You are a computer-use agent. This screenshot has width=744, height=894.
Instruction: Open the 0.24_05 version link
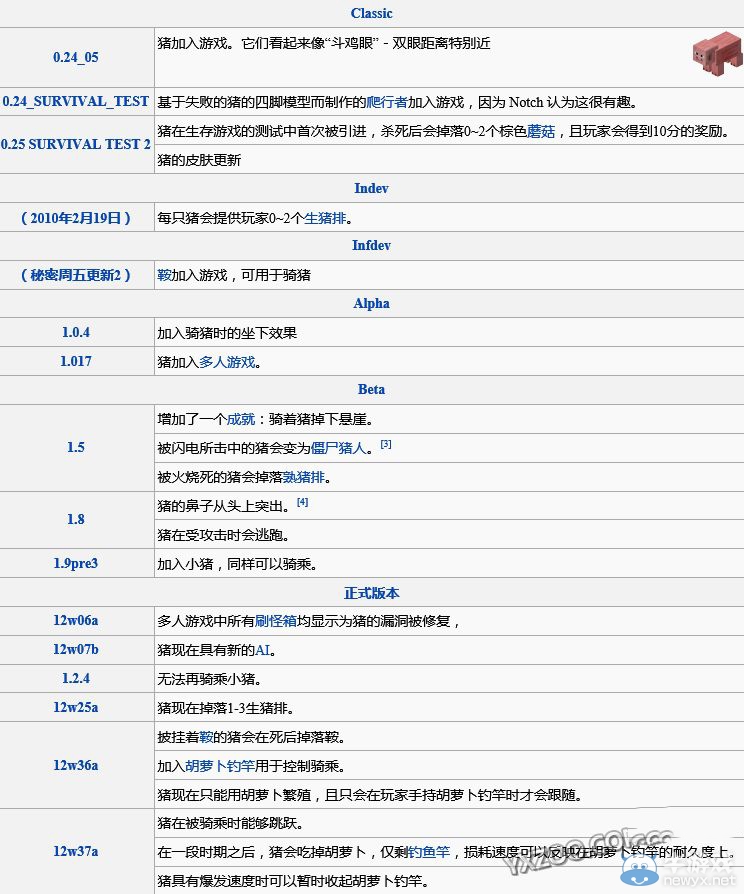[76, 57]
